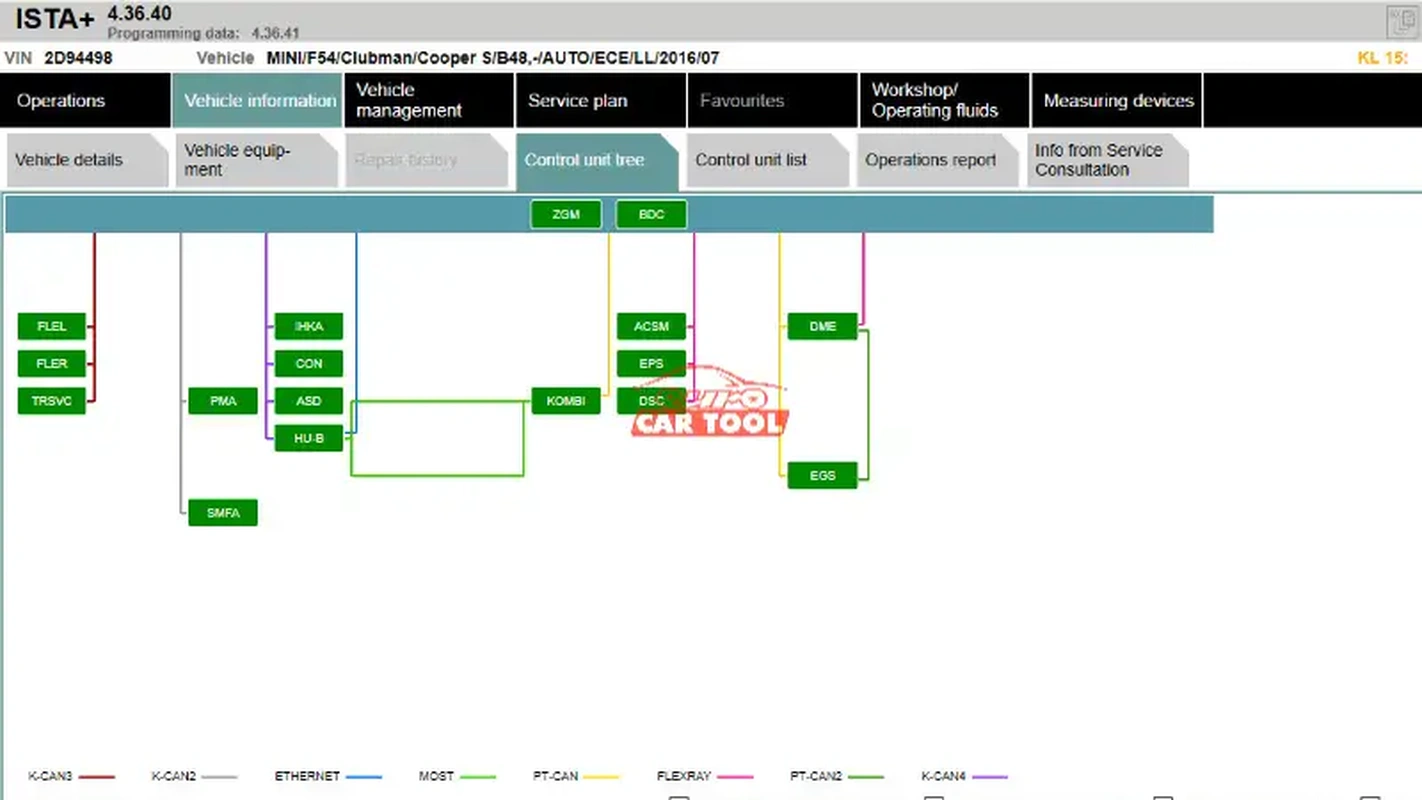Image resolution: width=1422 pixels, height=800 pixels.
Task: Click the K-CAN4 legend label
Action: pos(943,776)
